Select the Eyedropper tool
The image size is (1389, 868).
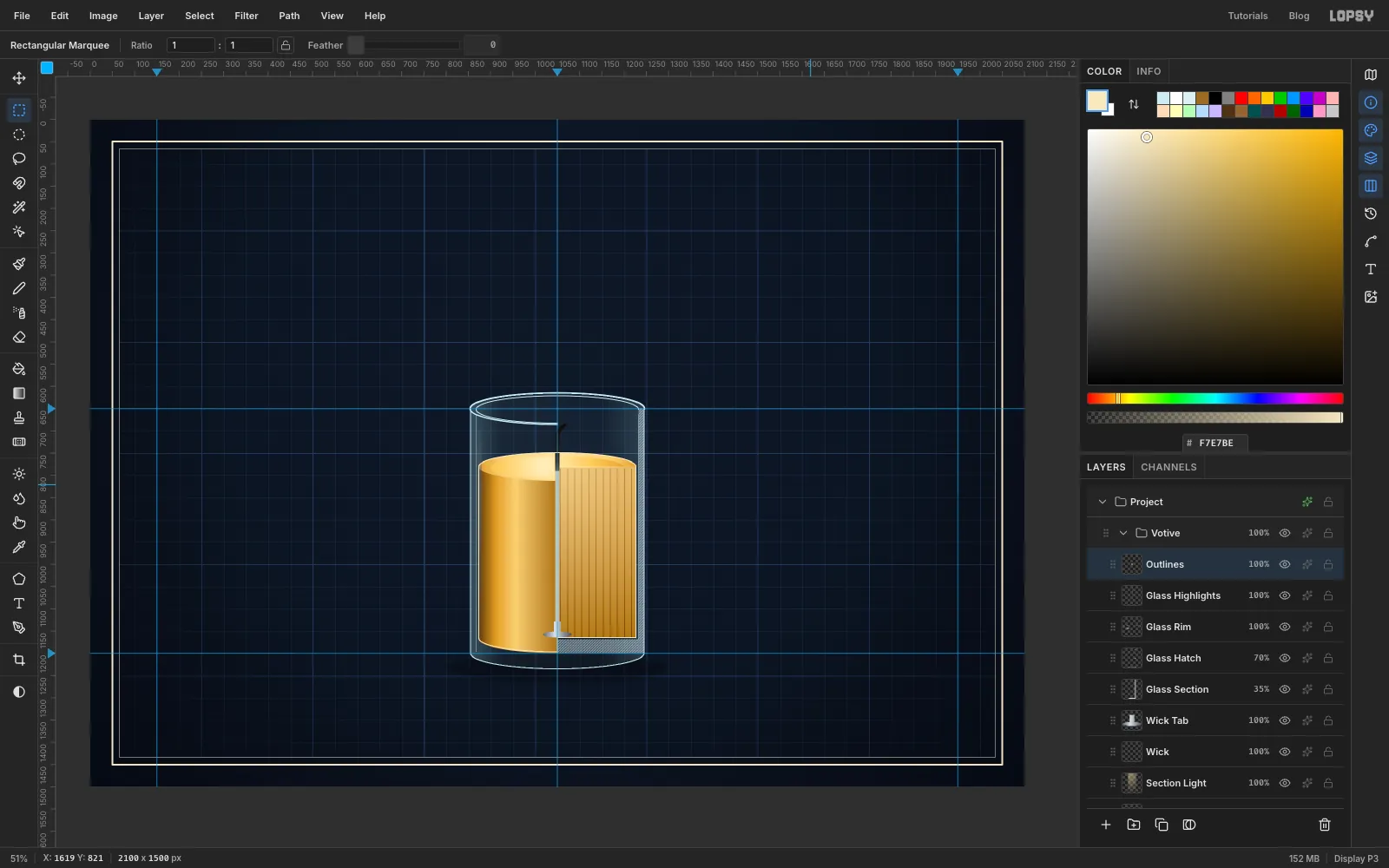[19, 547]
